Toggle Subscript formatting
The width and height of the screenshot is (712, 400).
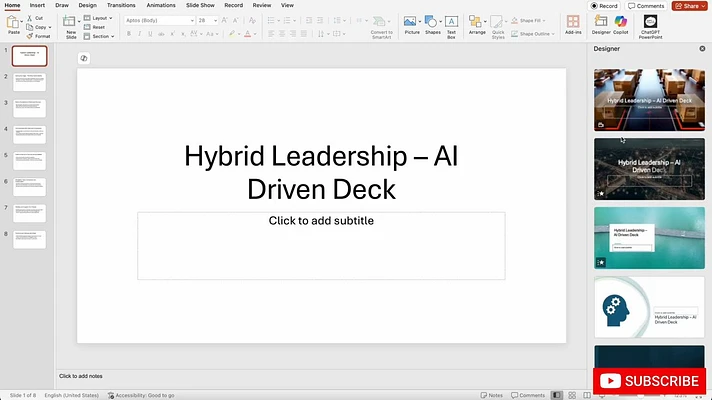183,34
